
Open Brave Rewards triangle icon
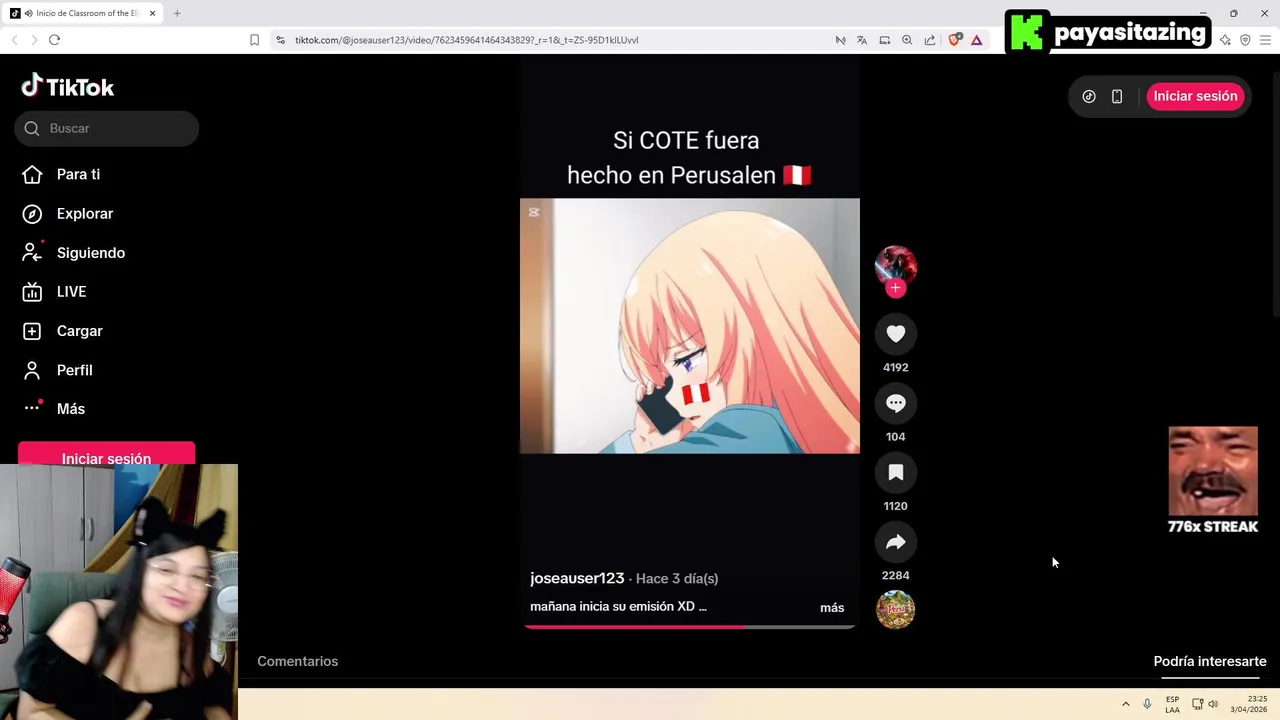click(977, 40)
